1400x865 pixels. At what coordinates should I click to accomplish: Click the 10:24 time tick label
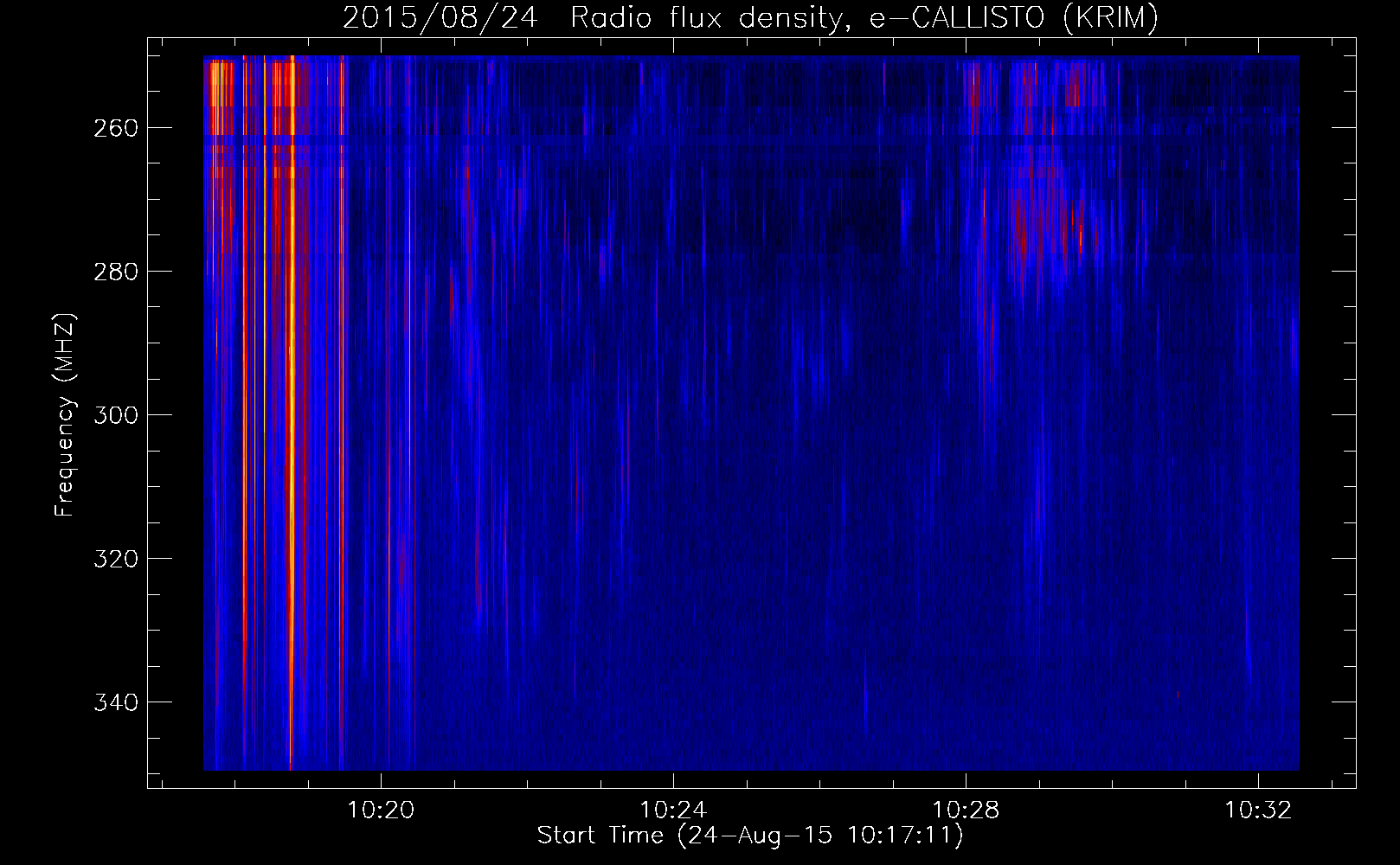[x=673, y=811]
